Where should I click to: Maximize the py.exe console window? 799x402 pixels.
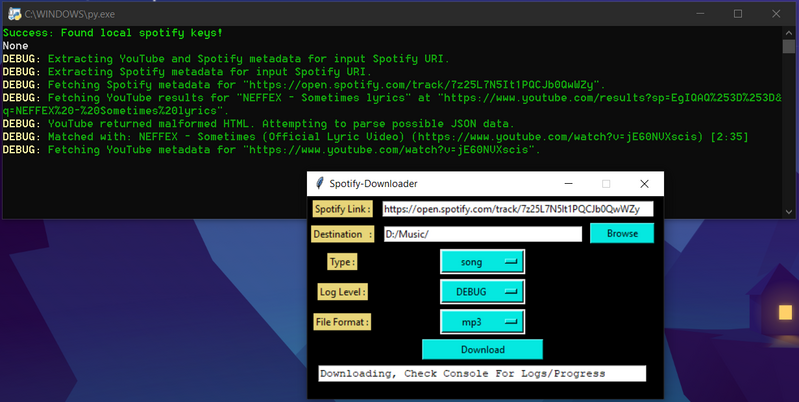[737, 14]
